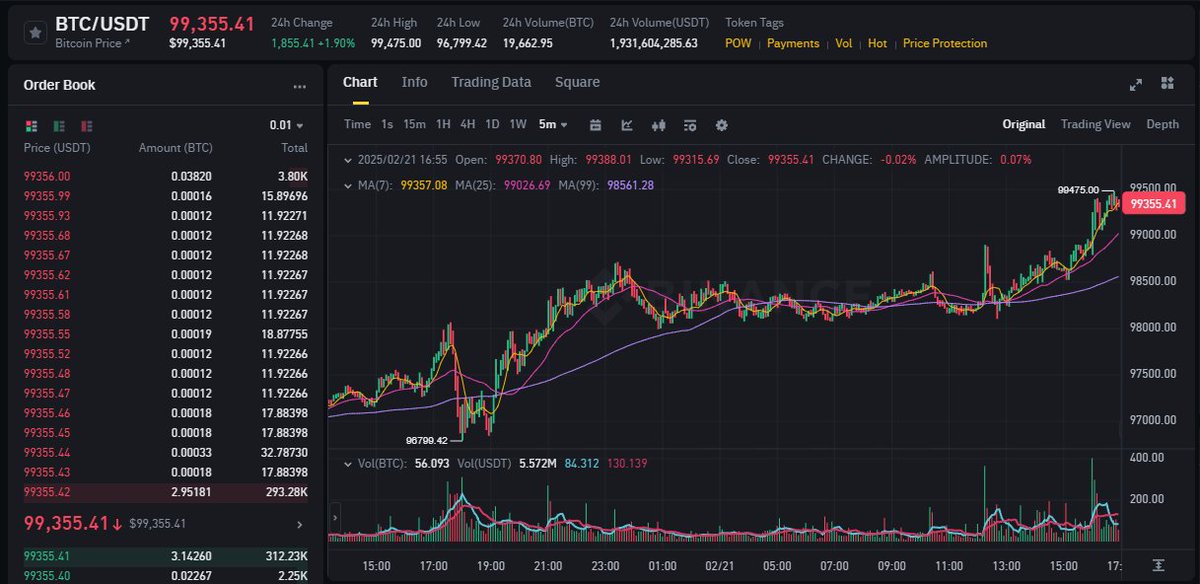Viewport: 1200px width, 584px height.
Task: Open the Square tab
Action: click(577, 82)
